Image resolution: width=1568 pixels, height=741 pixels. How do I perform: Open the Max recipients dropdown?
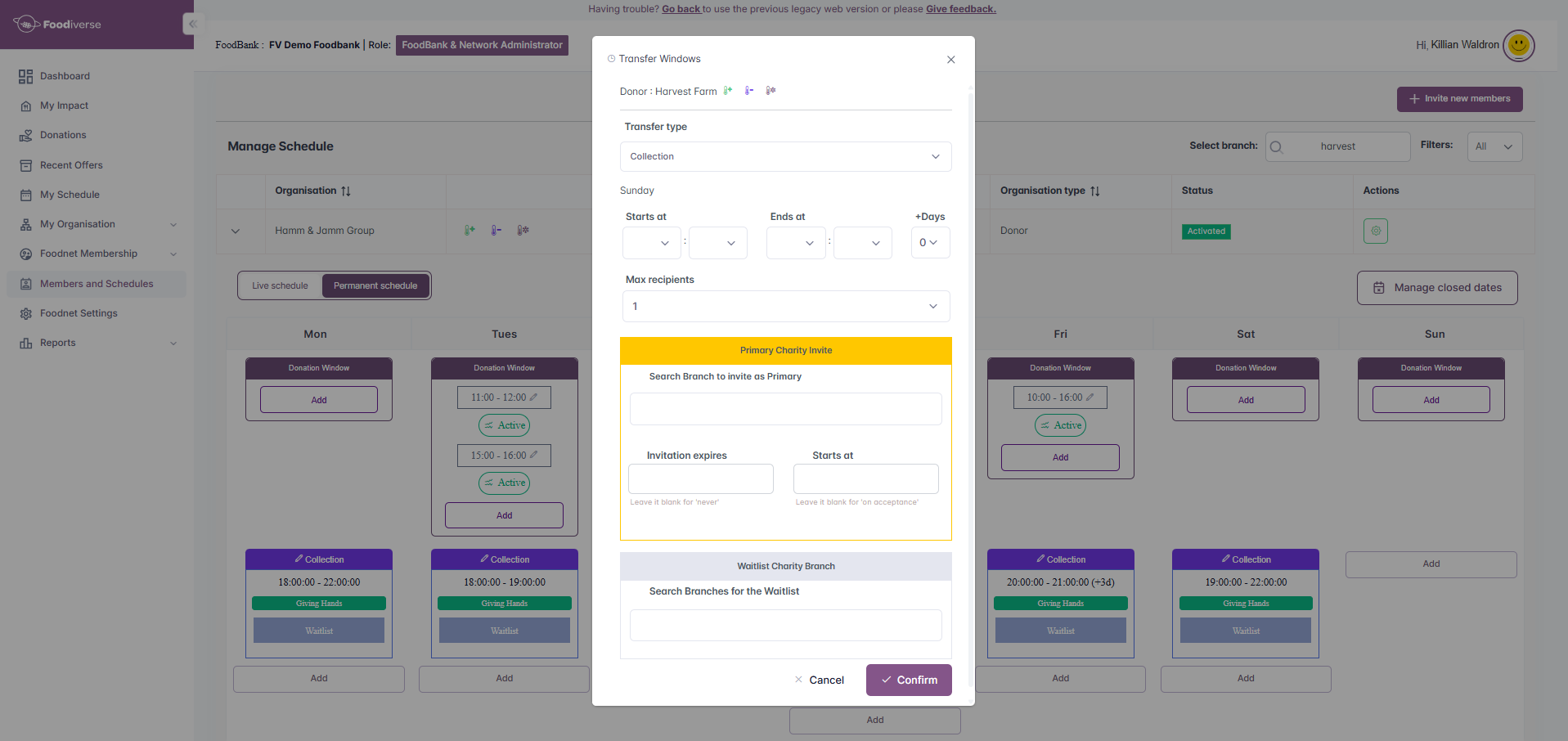click(785, 307)
